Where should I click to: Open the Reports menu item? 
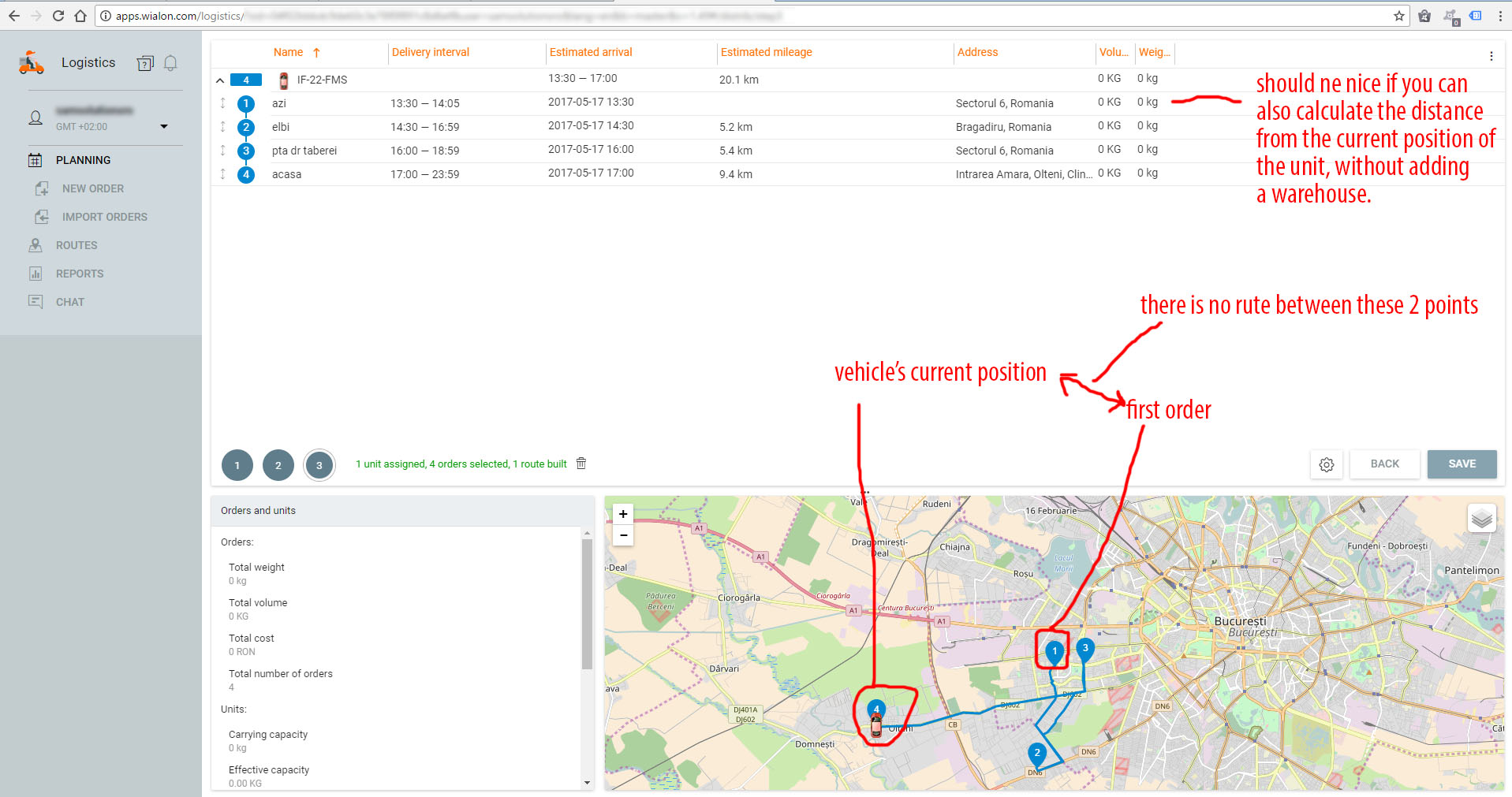pyautogui.click(x=80, y=274)
